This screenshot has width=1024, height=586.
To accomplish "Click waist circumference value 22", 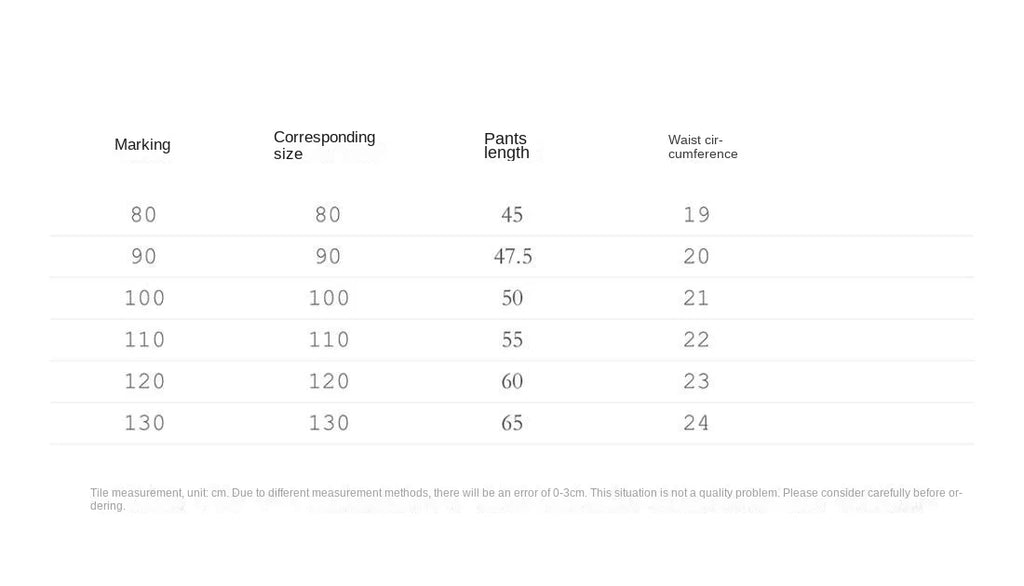I will coord(696,340).
